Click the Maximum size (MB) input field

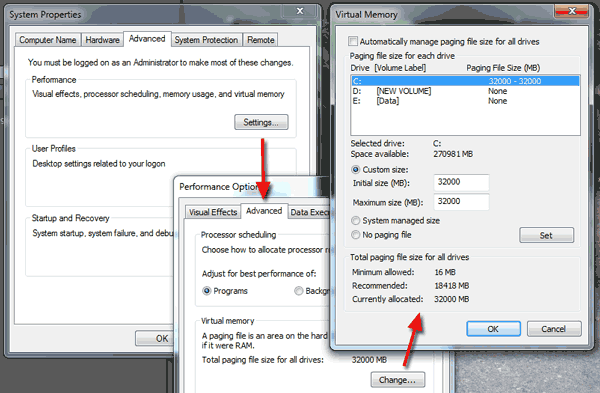click(461, 202)
